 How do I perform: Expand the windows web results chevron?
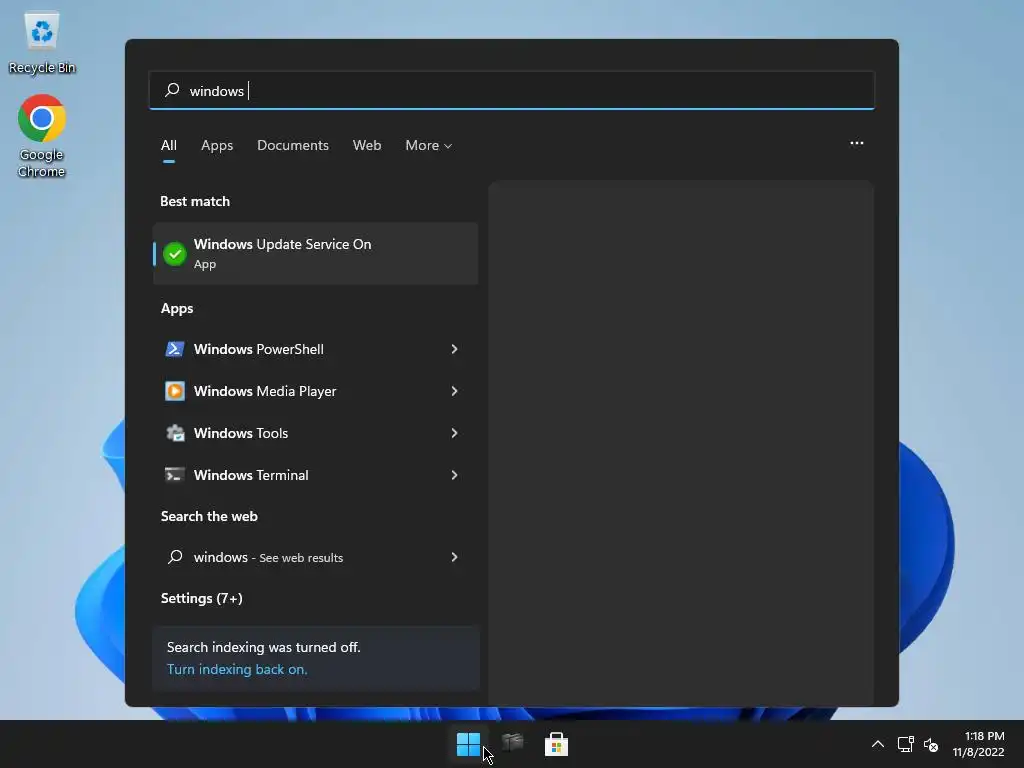[x=455, y=557]
